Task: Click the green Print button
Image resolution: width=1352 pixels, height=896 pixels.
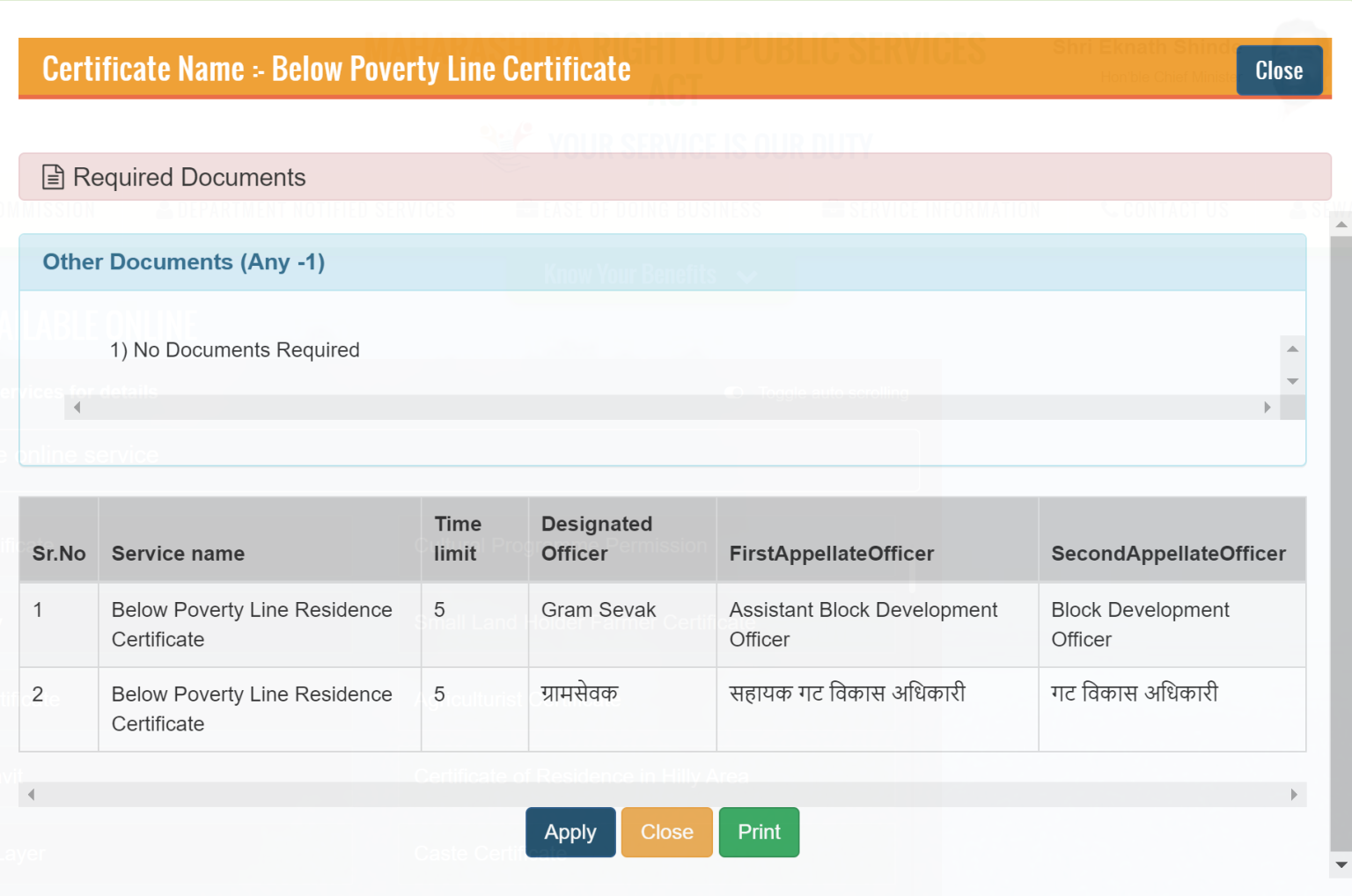Action: coord(759,832)
